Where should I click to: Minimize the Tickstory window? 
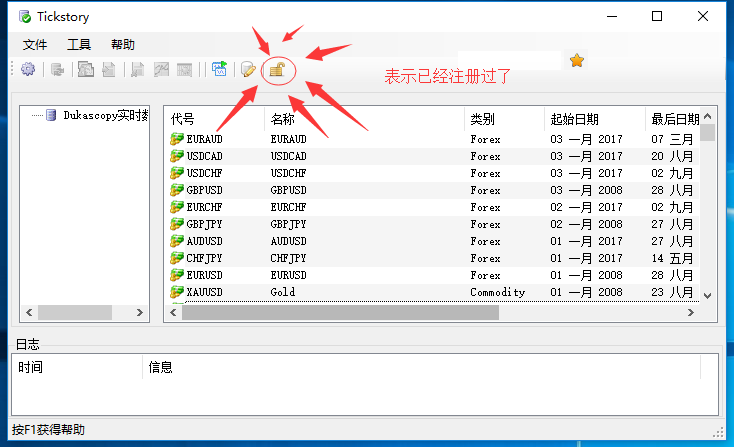pos(611,16)
